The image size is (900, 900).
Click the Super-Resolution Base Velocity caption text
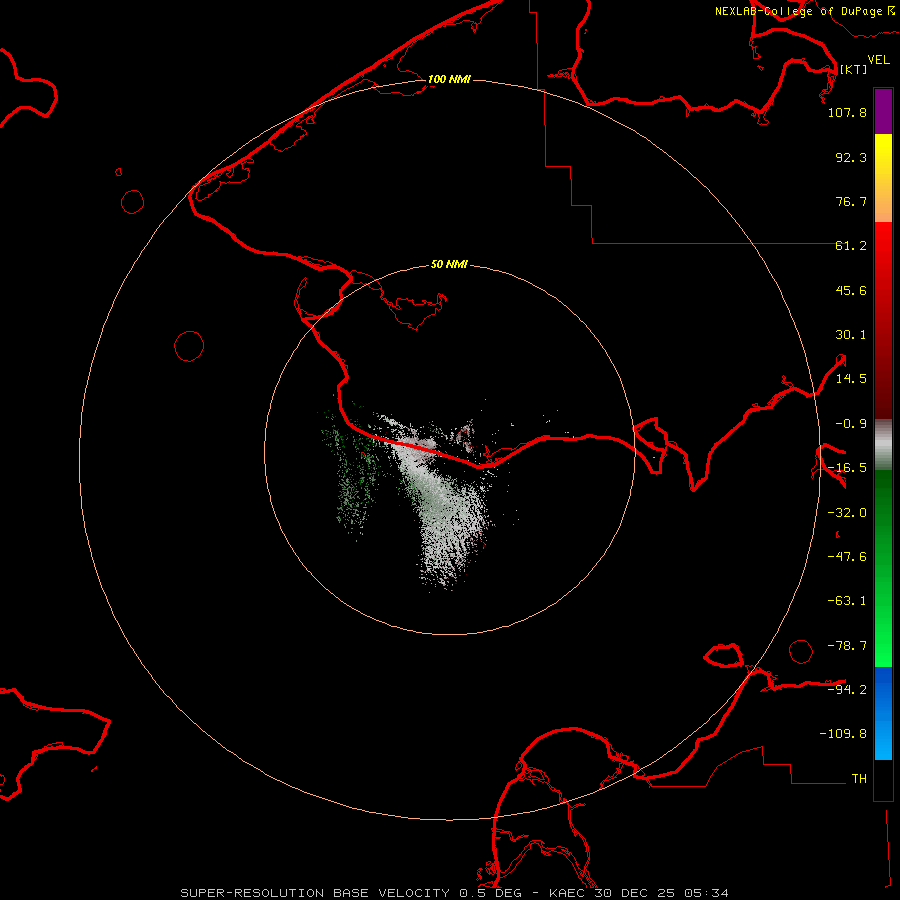[x=454, y=893]
